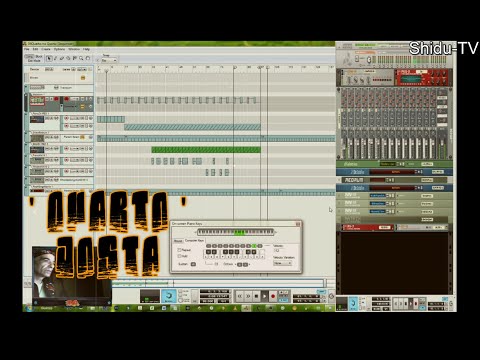Click the stop button in the transport
The width and height of the screenshot is (480, 360).
point(256,296)
